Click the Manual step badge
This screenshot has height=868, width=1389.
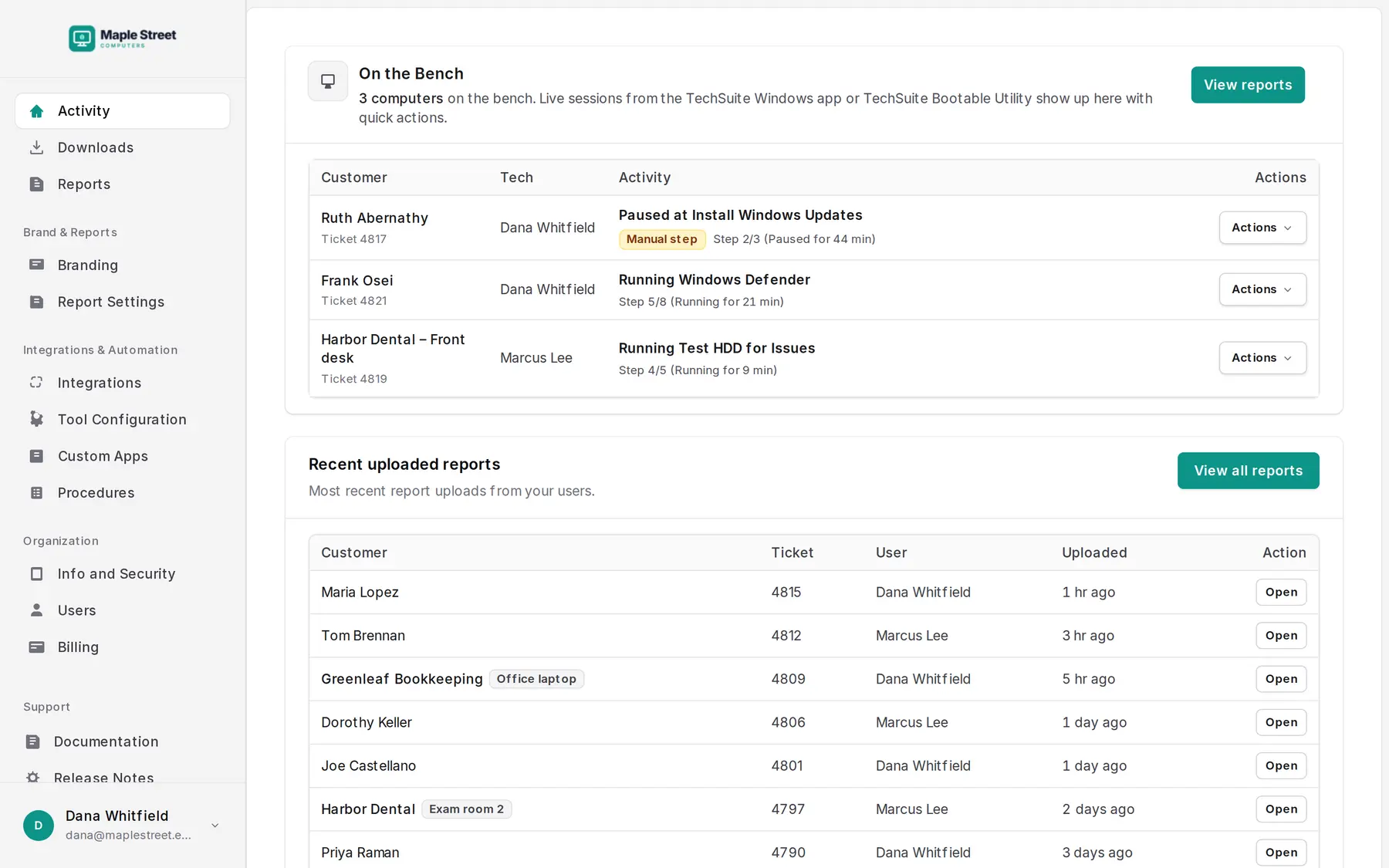662,239
